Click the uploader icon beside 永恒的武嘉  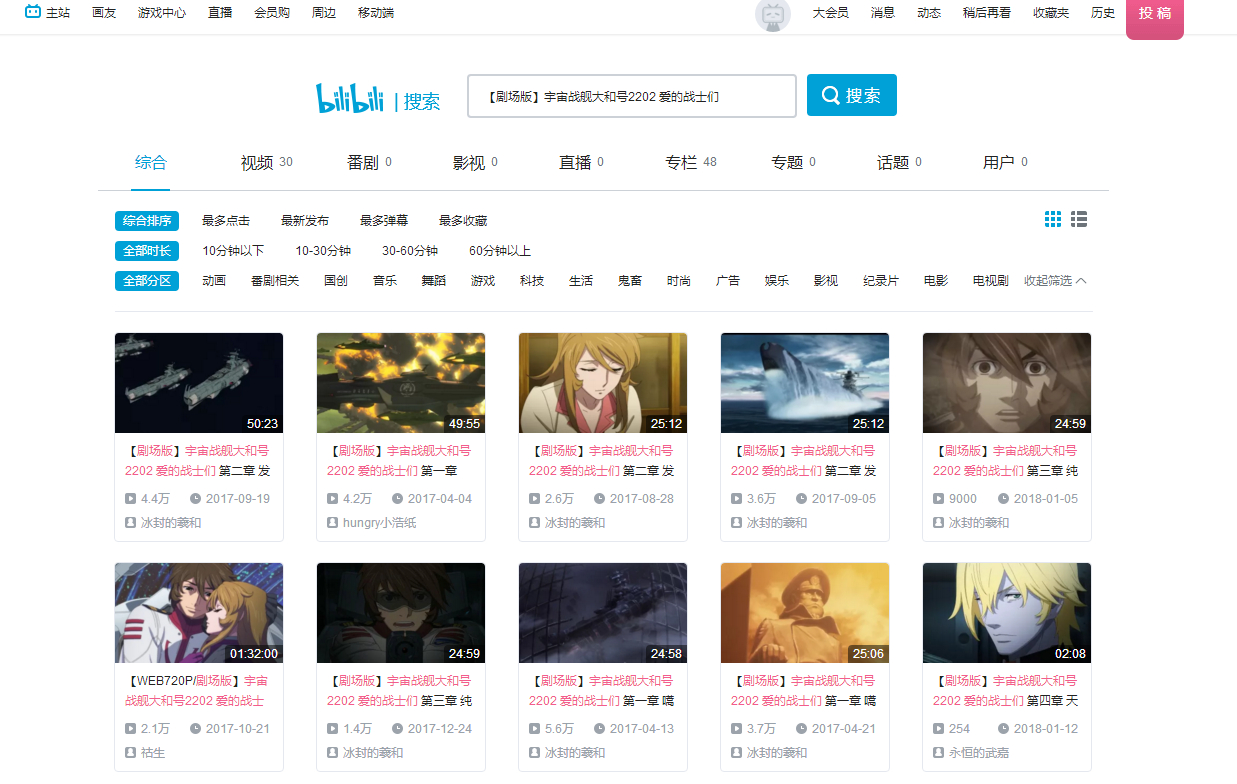938,752
